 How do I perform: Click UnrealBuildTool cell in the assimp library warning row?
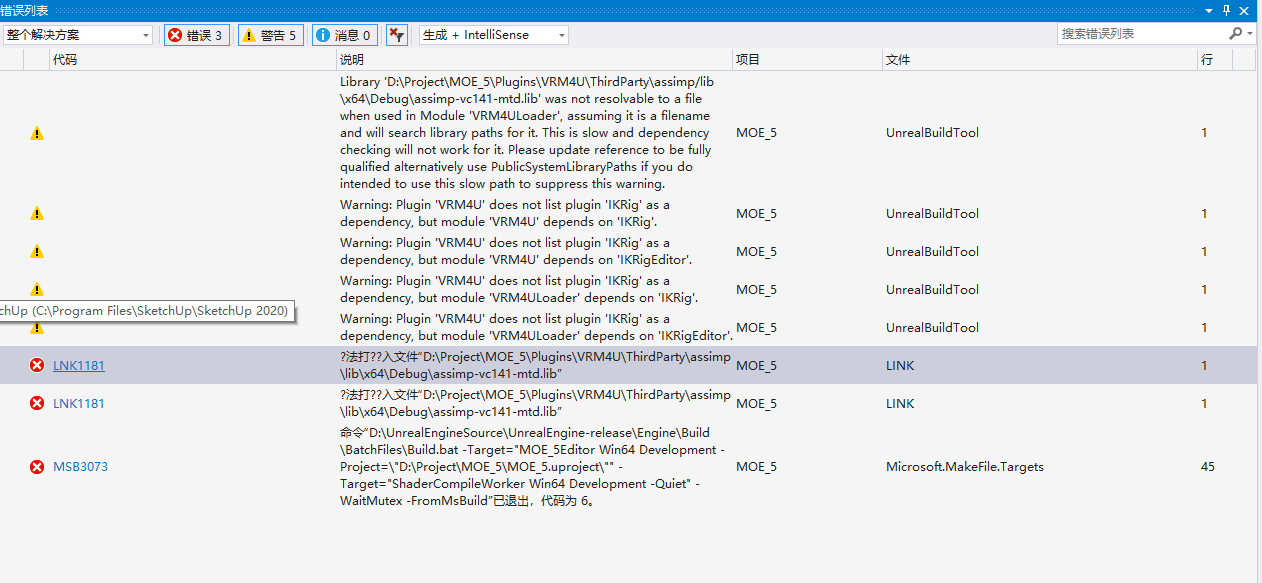pos(932,133)
